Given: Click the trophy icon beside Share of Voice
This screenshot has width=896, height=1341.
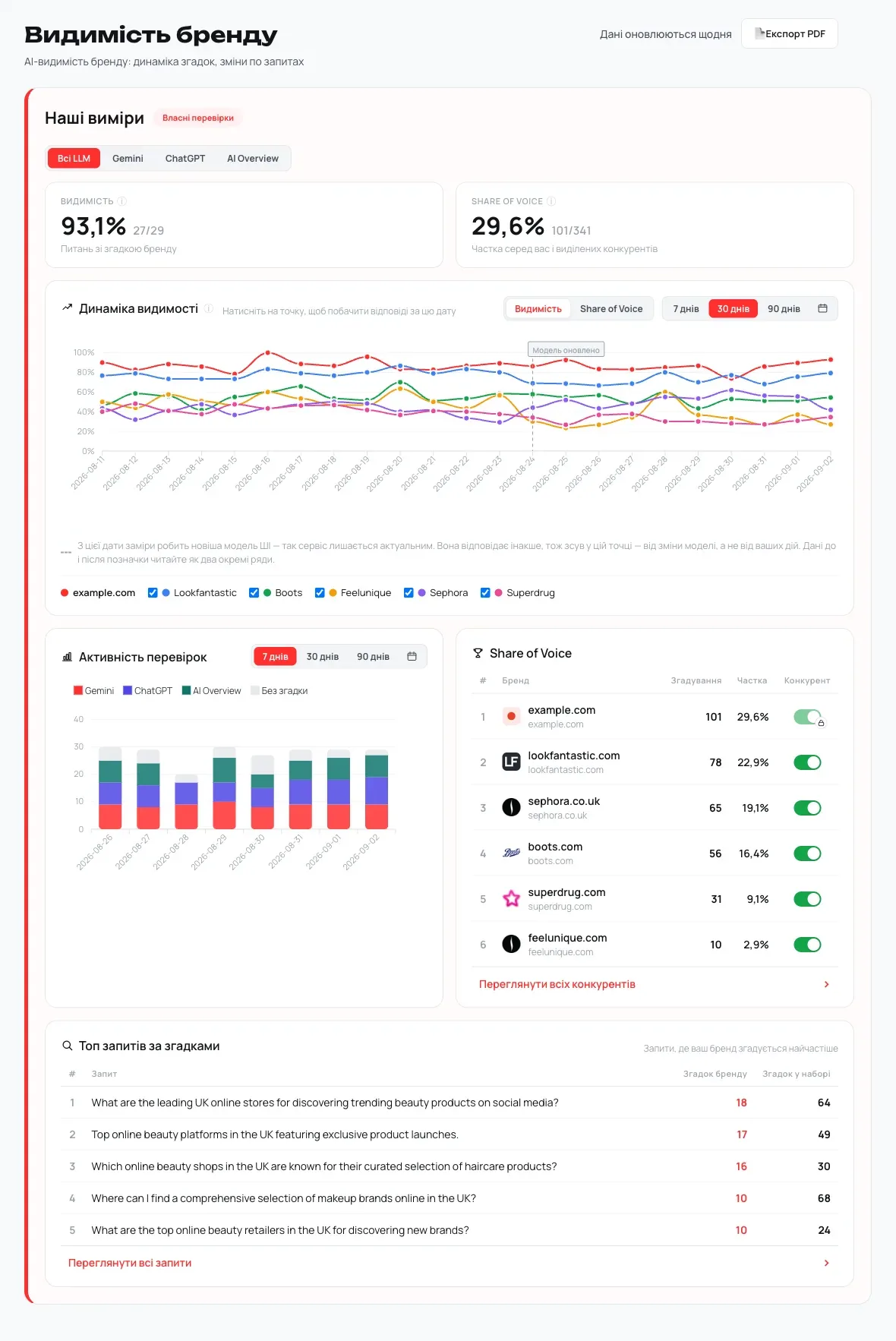Looking at the screenshot, I should pos(478,653).
